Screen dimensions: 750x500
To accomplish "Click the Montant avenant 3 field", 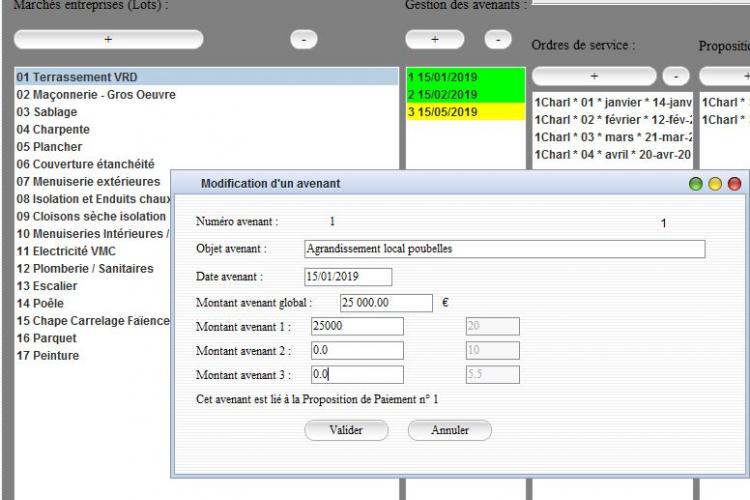I will pos(357,375).
